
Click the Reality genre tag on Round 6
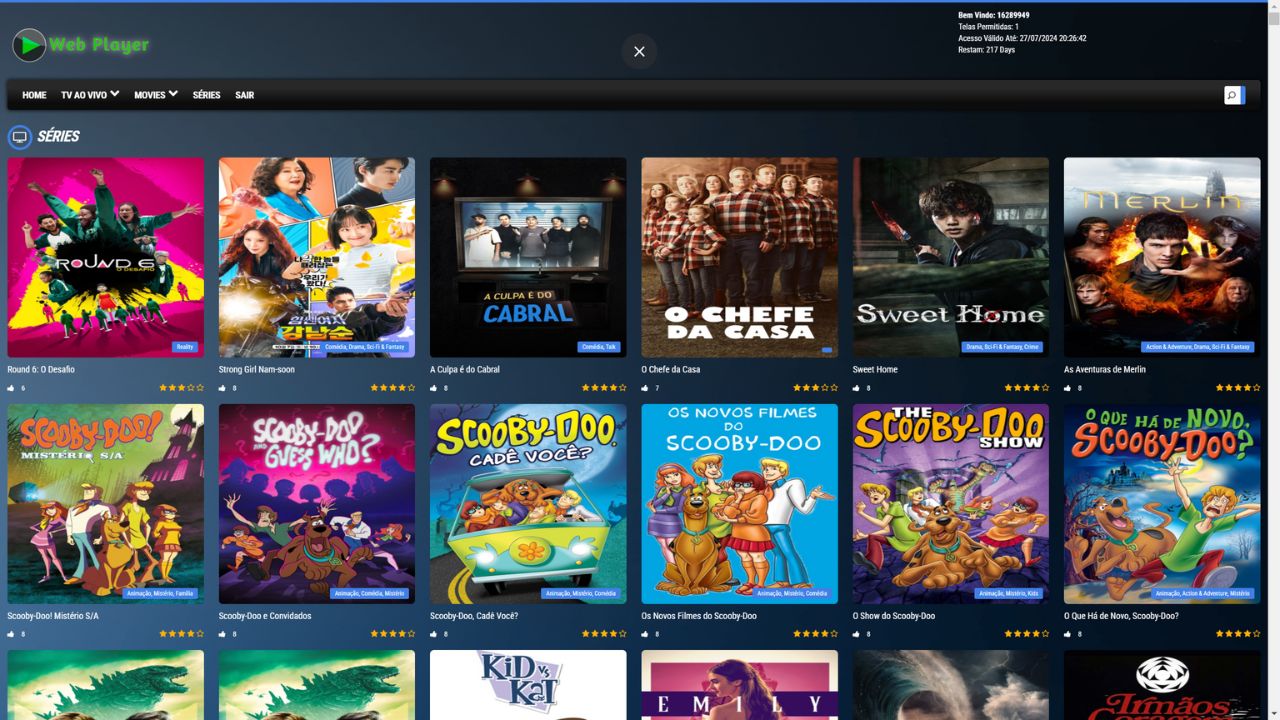(185, 347)
